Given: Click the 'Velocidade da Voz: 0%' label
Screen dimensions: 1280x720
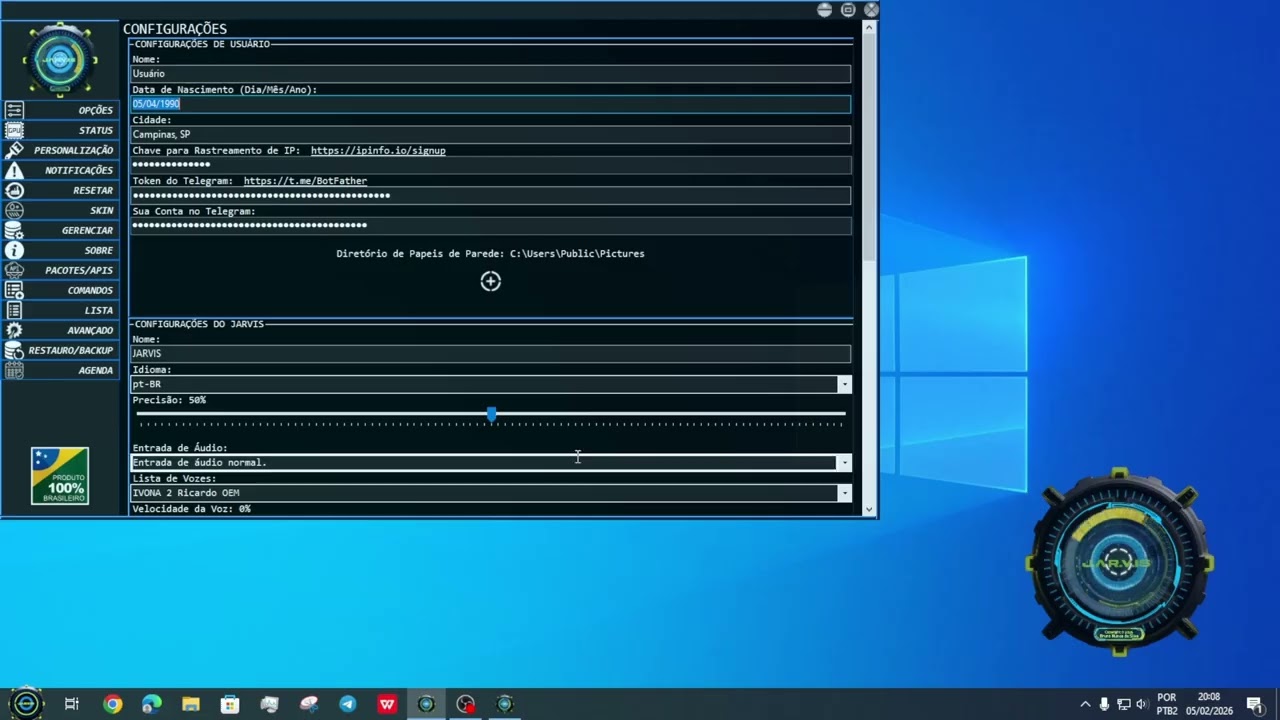Looking at the screenshot, I should tap(191, 509).
